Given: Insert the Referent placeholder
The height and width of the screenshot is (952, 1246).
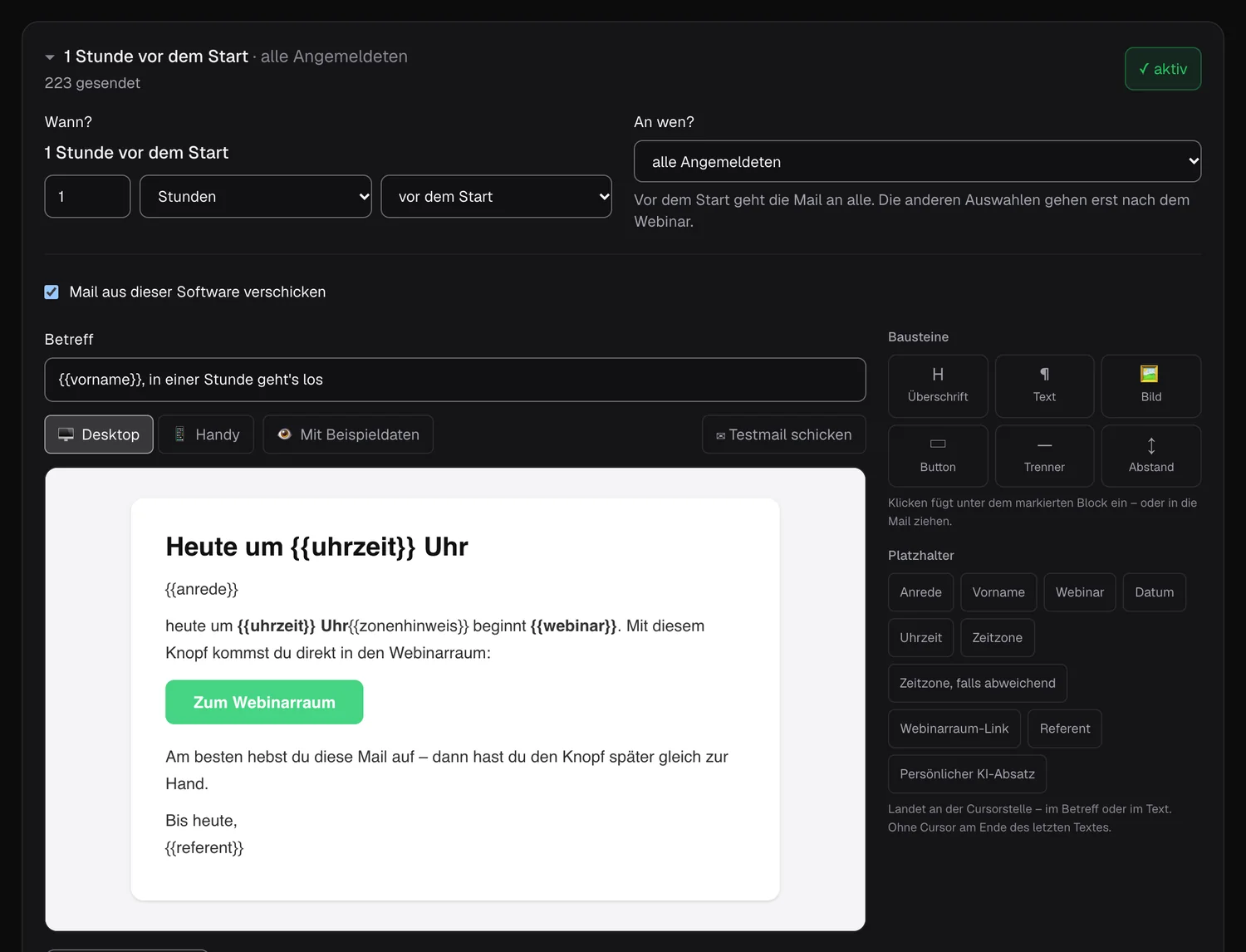Looking at the screenshot, I should click(x=1065, y=729).
